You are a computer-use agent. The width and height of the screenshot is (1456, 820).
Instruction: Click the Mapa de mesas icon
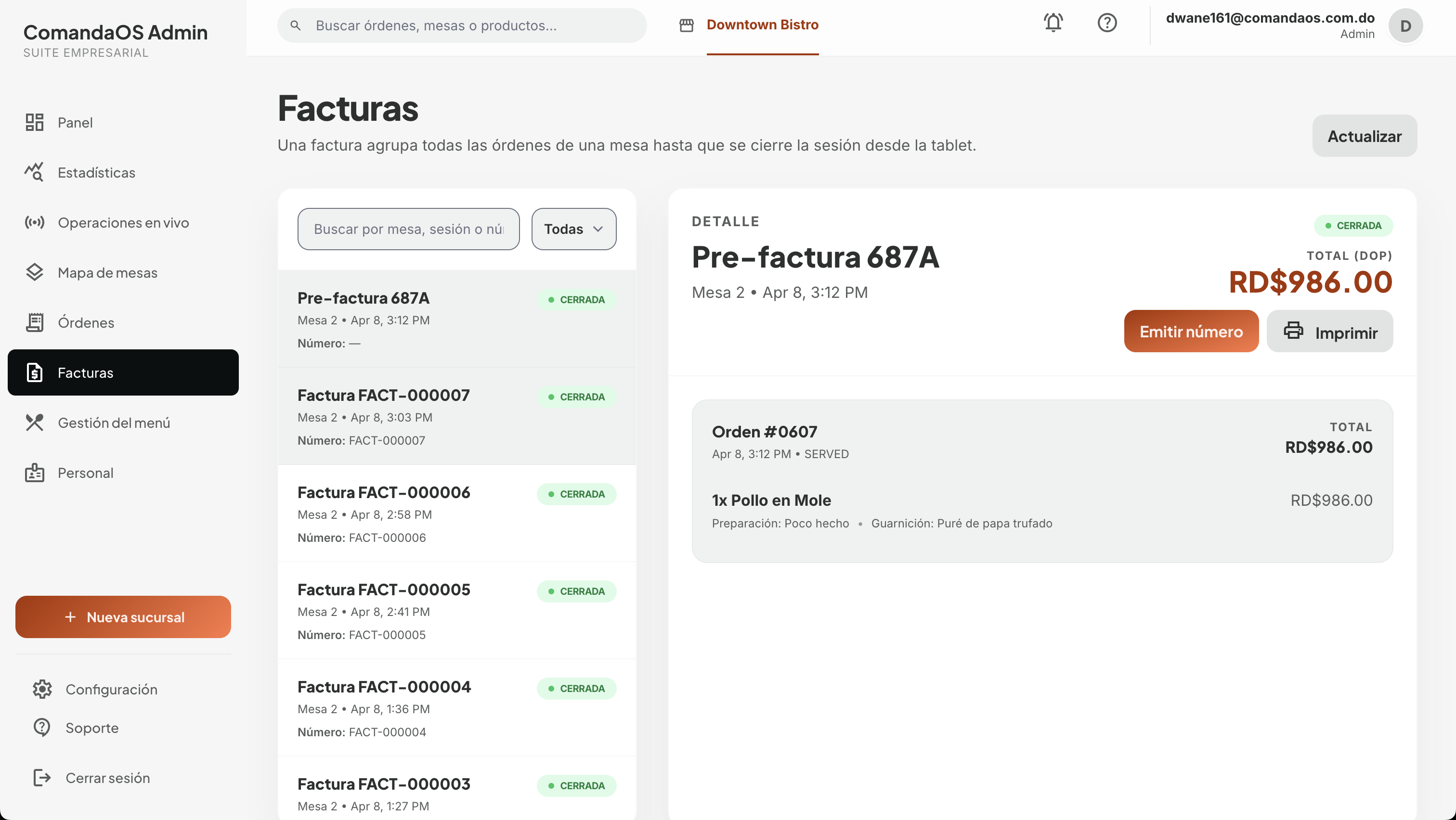[x=35, y=272]
